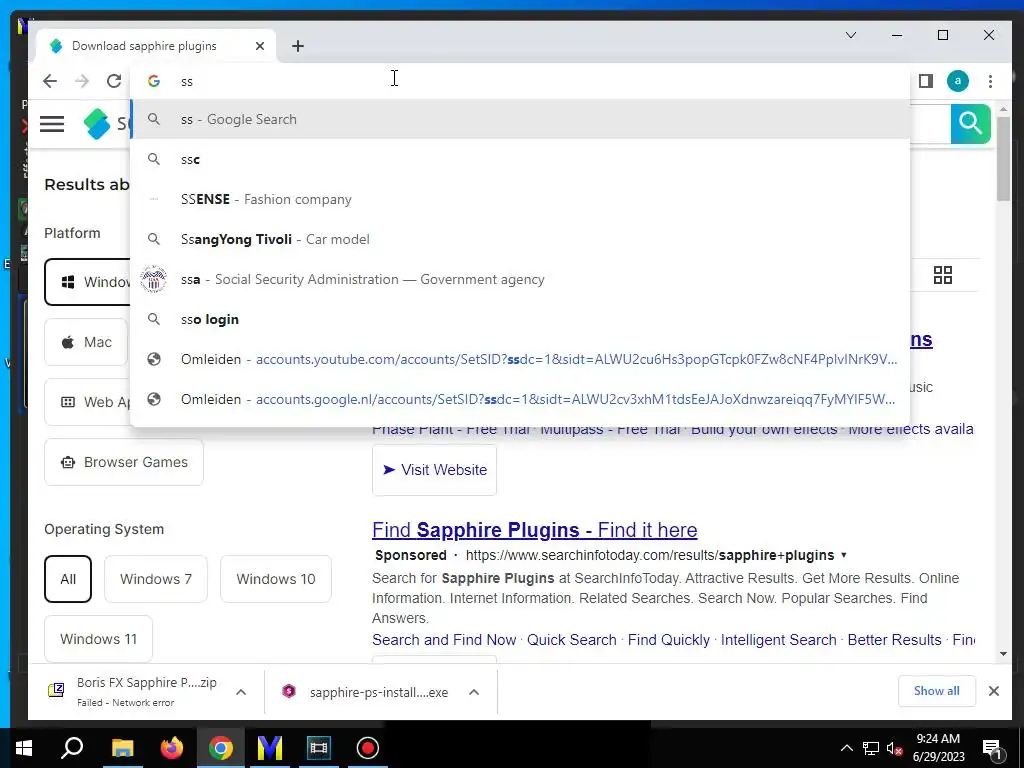
Task: Go back to the previous page
Action: (x=50, y=81)
